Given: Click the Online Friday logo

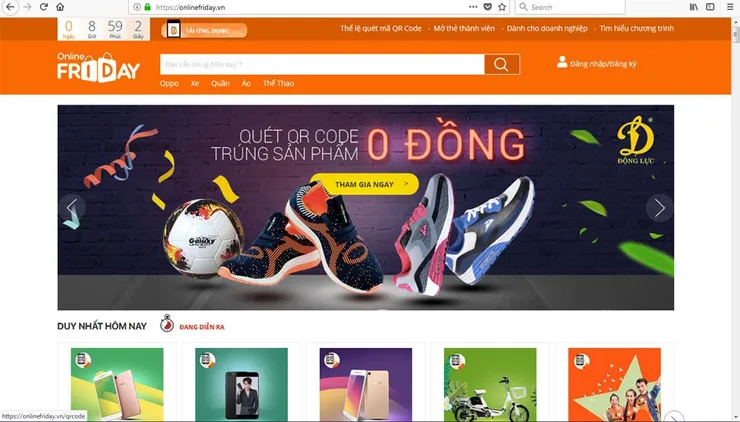Looking at the screenshot, I should pos(99,67).
